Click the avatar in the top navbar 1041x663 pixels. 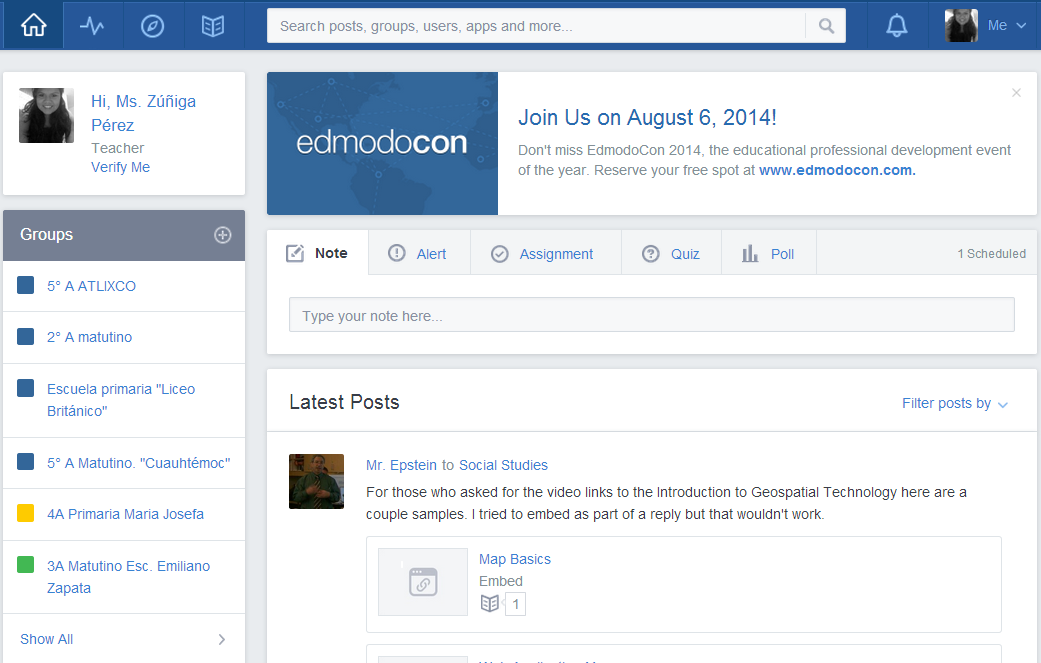pos(961,25)
